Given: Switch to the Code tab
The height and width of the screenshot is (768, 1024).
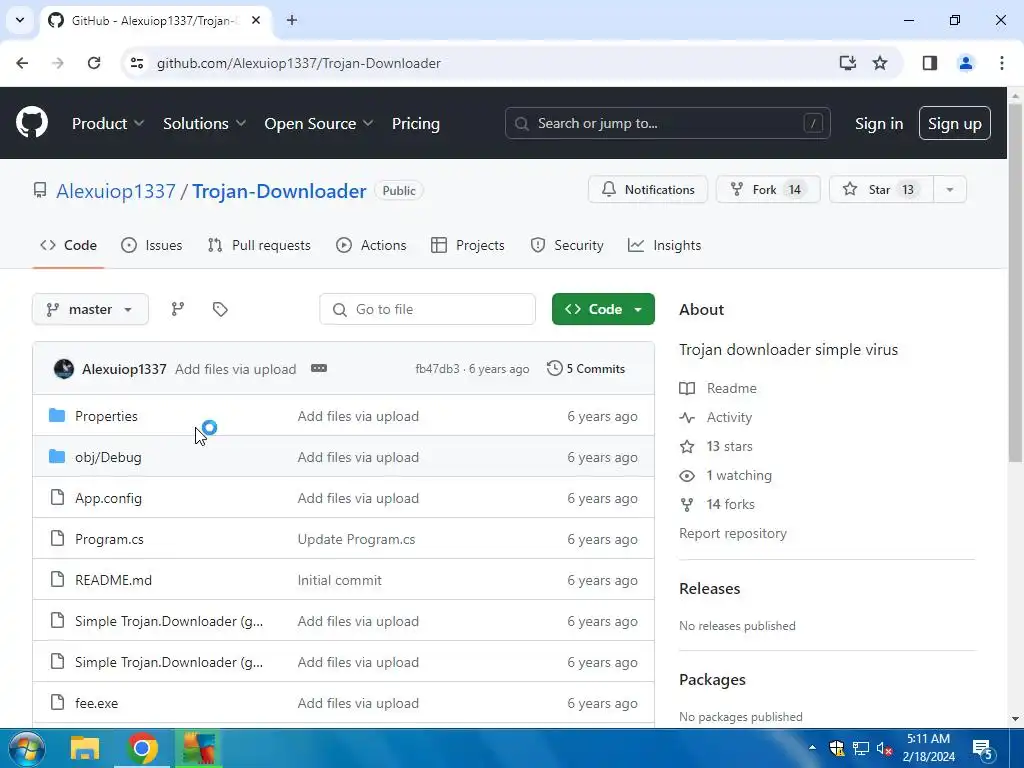Looking at the screenshot, I should 69,245.
